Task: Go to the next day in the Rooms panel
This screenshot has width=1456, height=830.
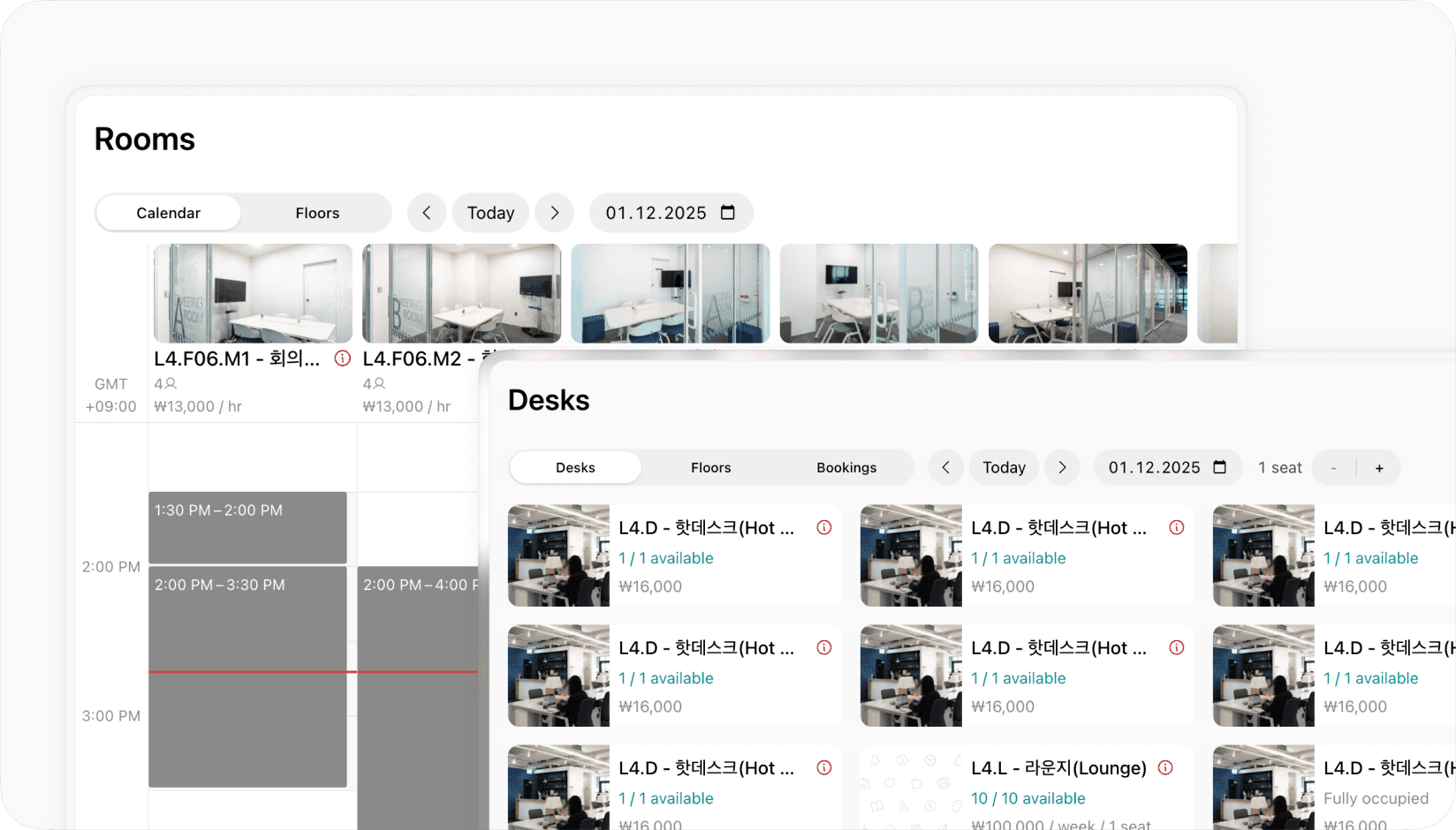Action: (554, 213)
